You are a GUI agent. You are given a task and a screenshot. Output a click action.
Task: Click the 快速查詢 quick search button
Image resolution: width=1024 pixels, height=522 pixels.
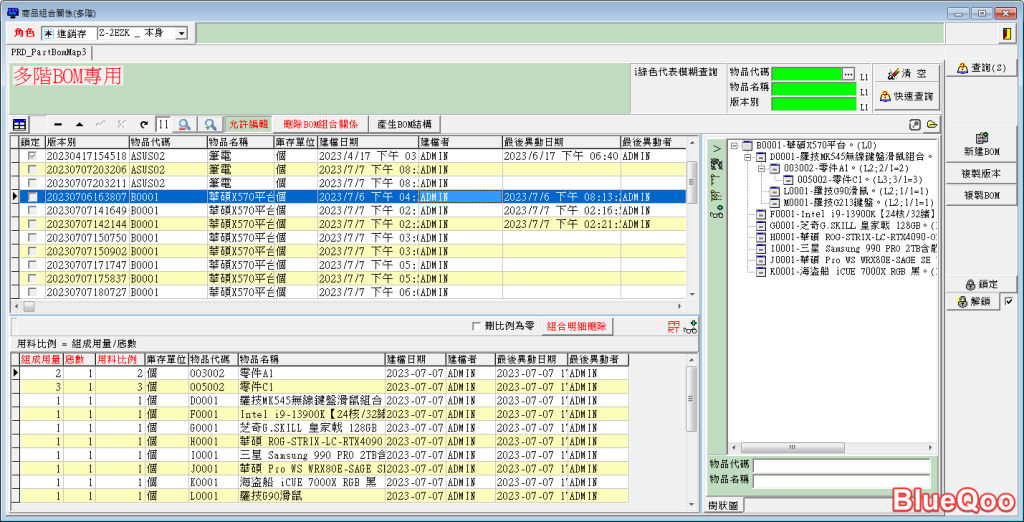[906, 96]
